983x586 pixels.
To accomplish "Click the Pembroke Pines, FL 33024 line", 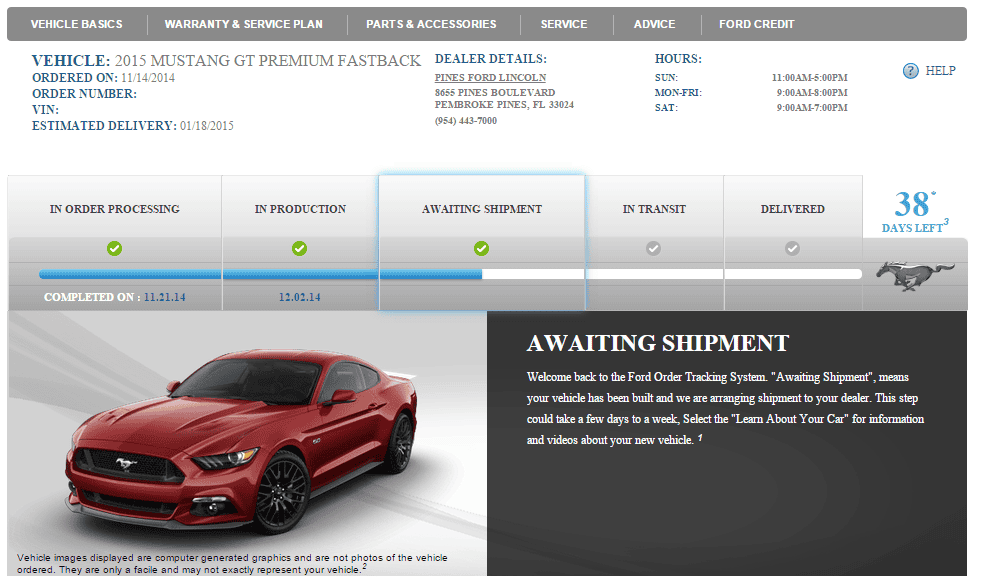I will point(504,105).
